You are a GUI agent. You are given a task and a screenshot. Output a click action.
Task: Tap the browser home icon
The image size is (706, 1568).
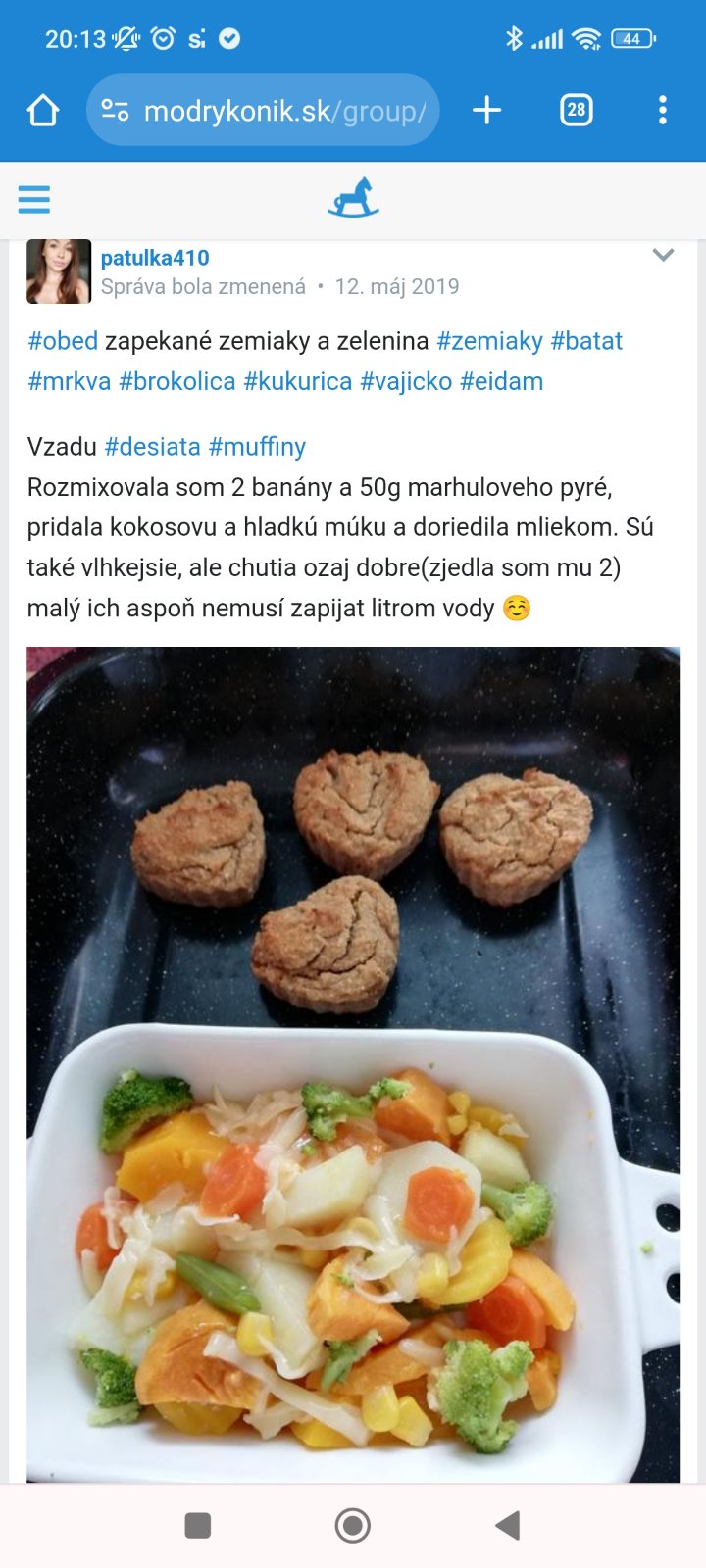tap(43, 111)
